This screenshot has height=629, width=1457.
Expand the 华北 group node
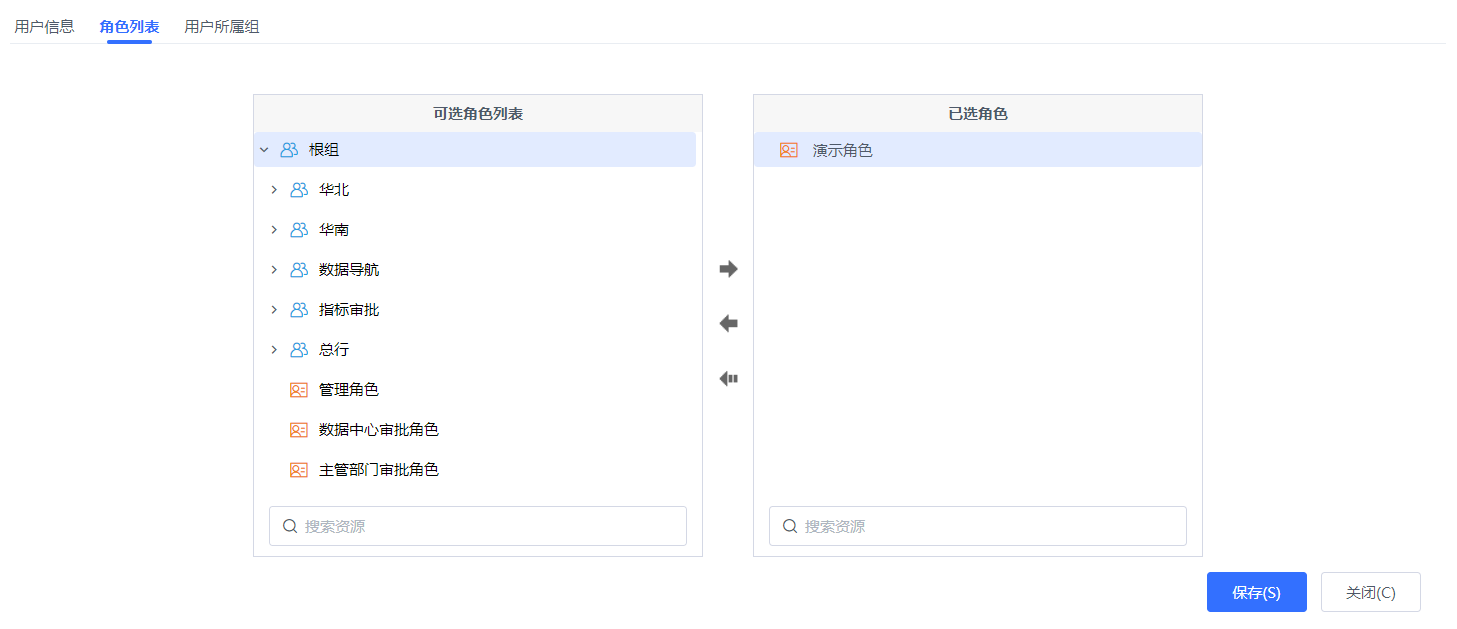(274, 190)
